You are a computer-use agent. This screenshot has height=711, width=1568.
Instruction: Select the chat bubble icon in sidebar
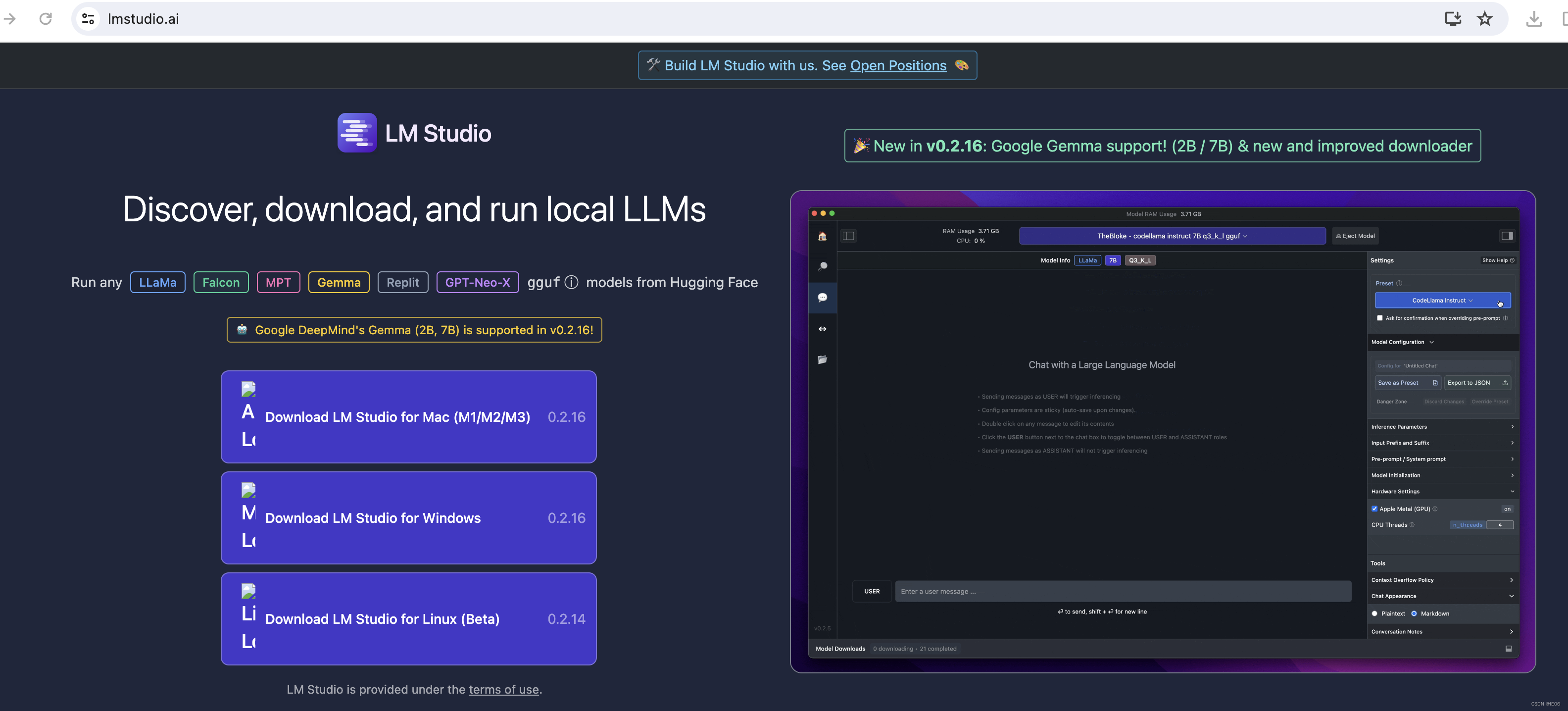[822, 298]
